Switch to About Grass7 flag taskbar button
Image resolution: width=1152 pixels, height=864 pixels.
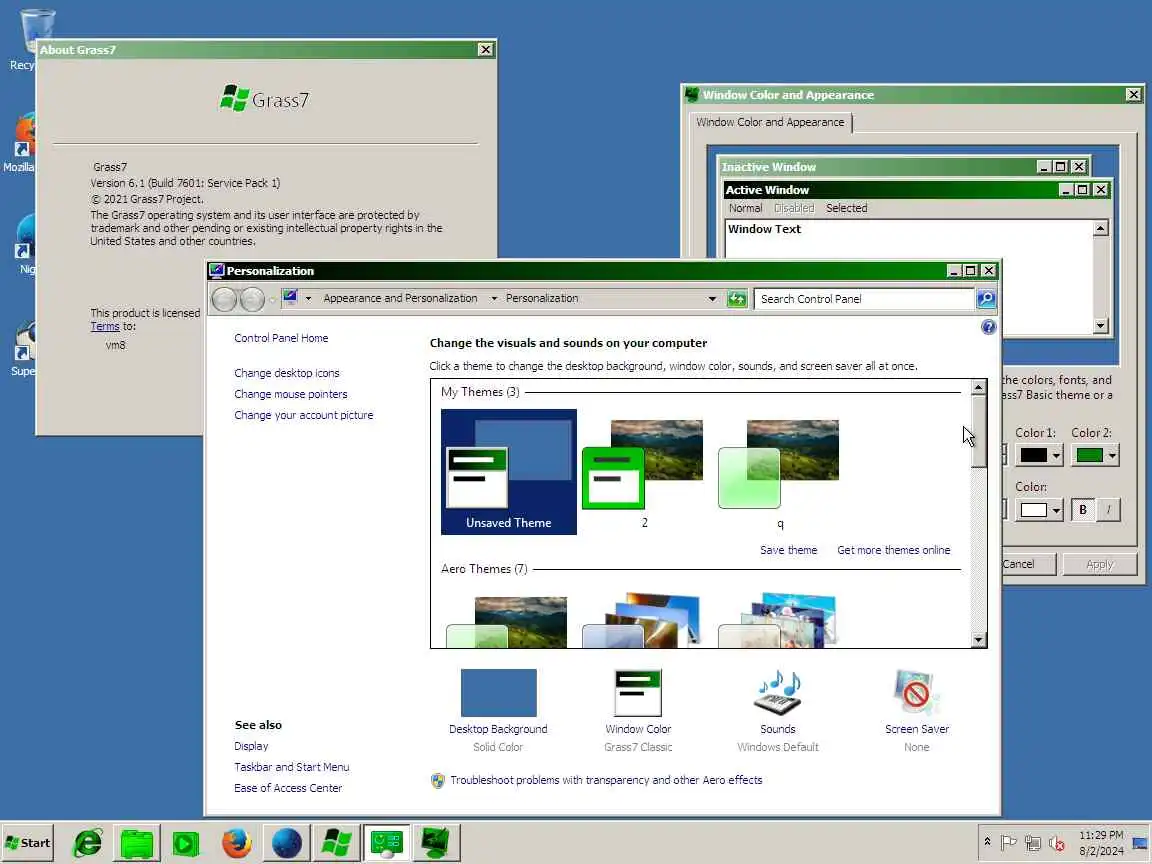336,843
